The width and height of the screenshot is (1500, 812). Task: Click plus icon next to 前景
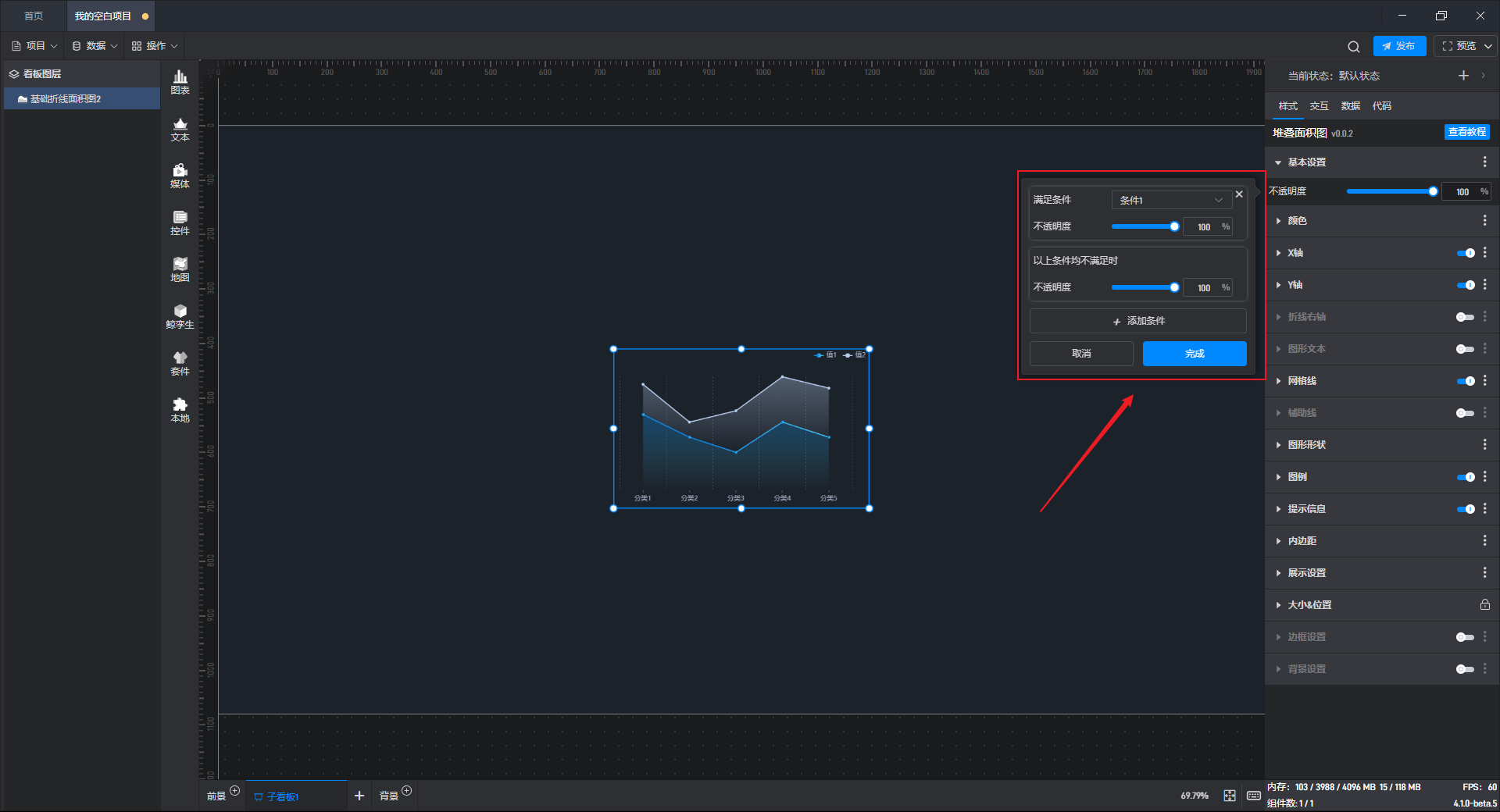click(234, 791)
